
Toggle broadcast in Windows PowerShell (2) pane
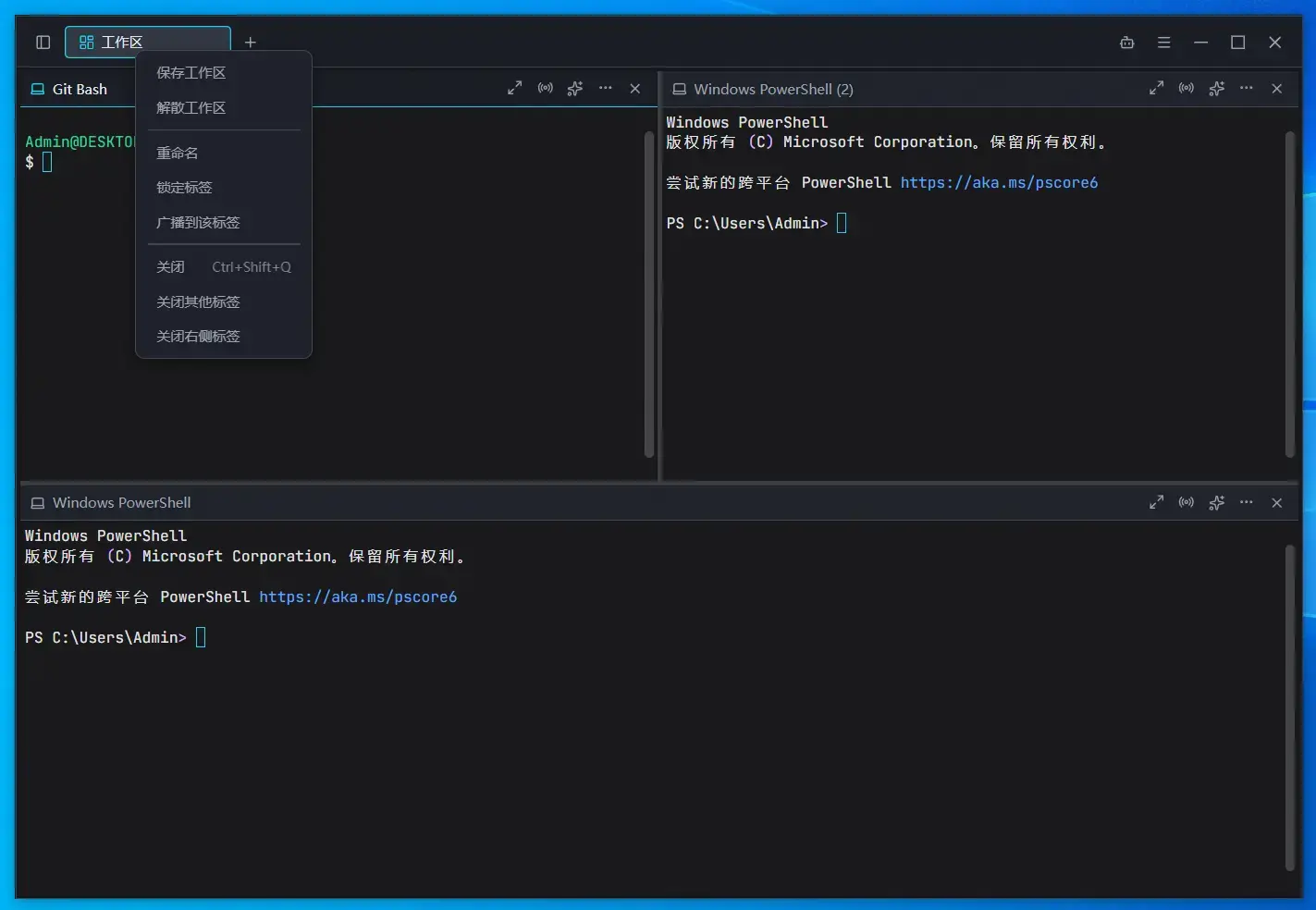[x=1187, y=89]
